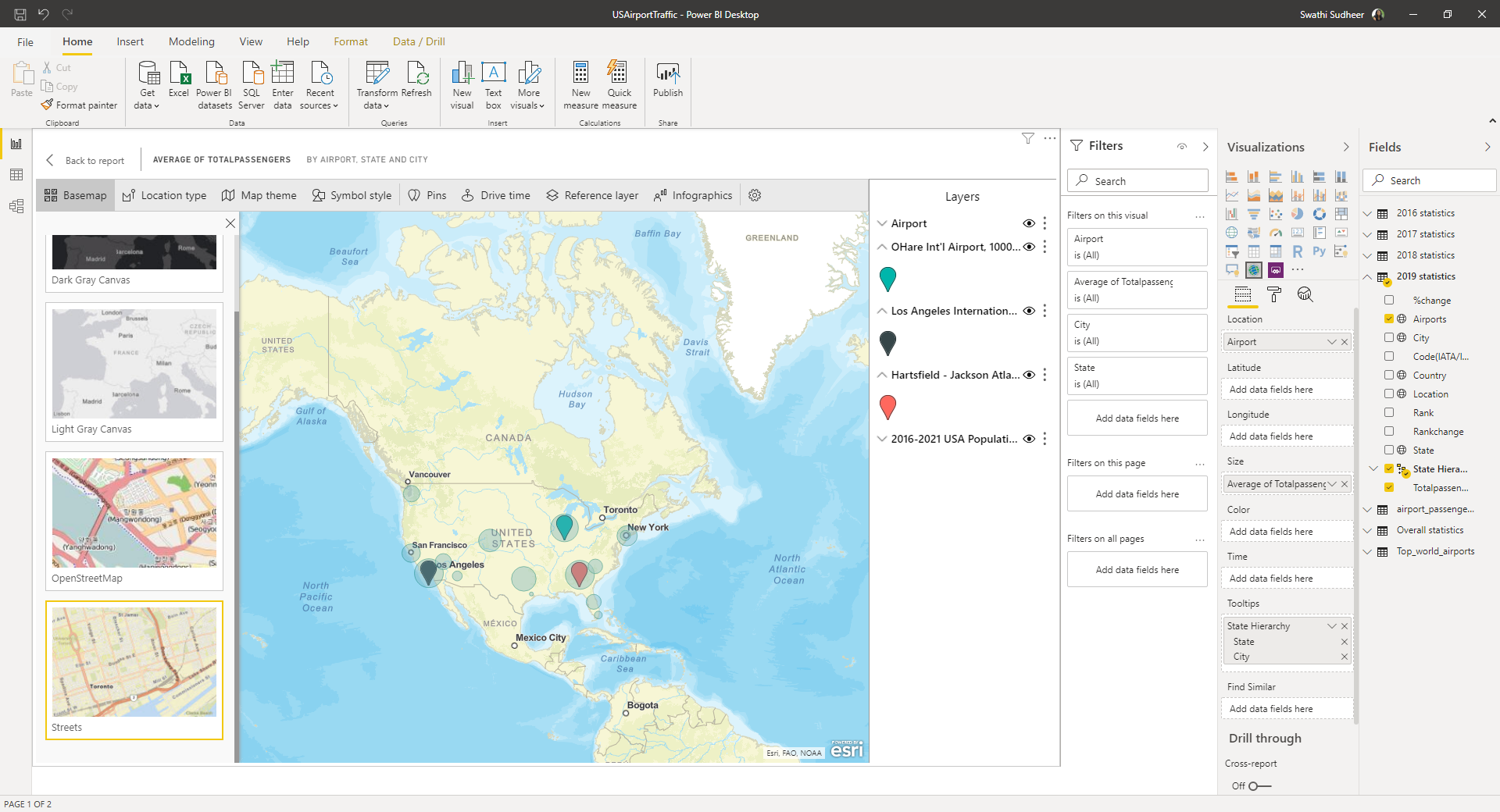Hide the Los Angeles International layer
The width and height of the screenshot is (1500, 812).
coord(1029,311)
